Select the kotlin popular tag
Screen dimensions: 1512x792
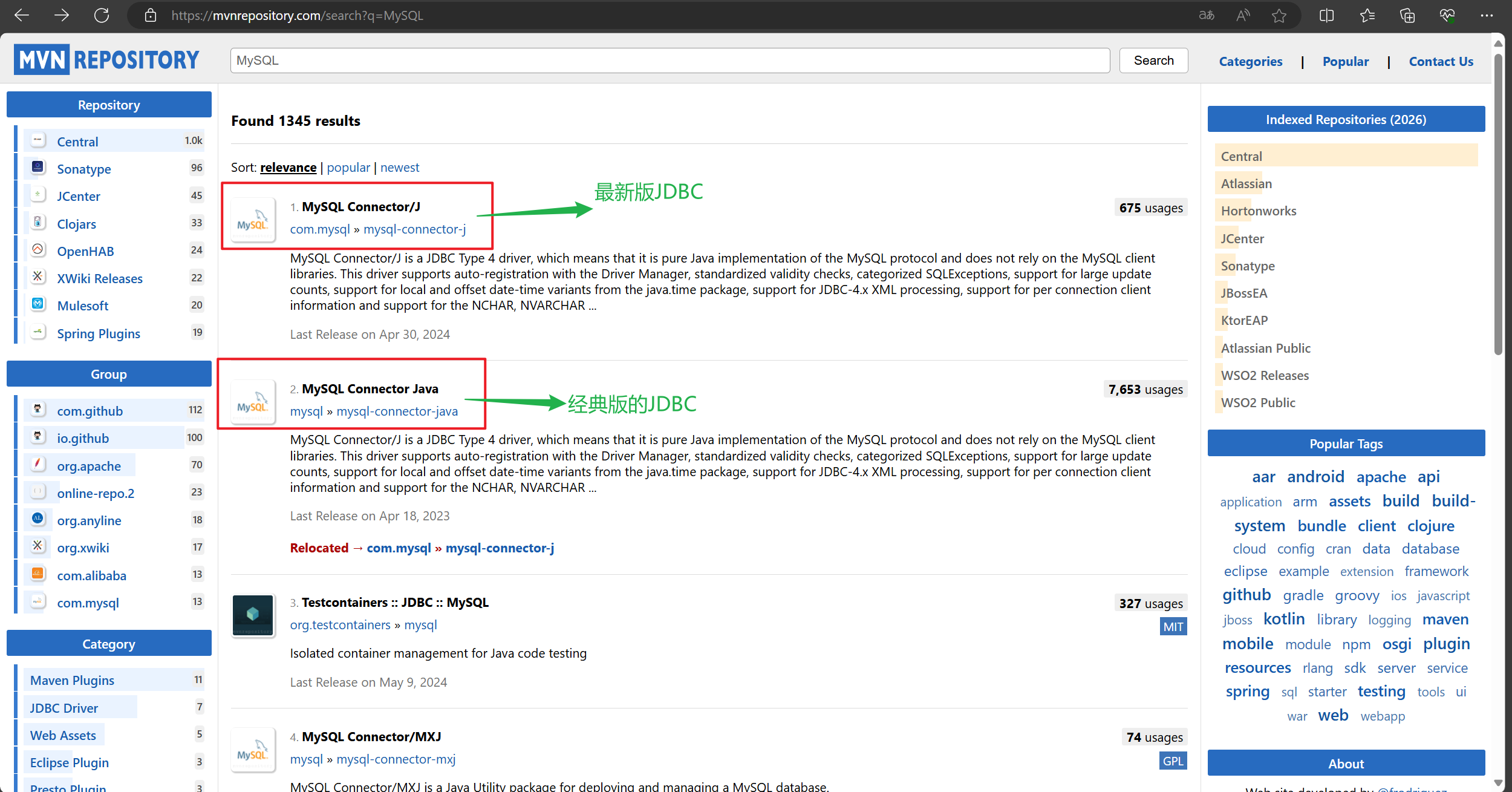click(x=1284, y=619)
